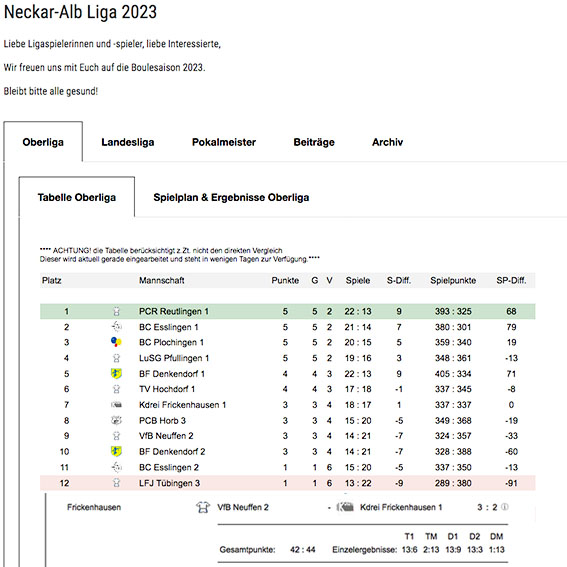Select the Beiträge tab

314,142
